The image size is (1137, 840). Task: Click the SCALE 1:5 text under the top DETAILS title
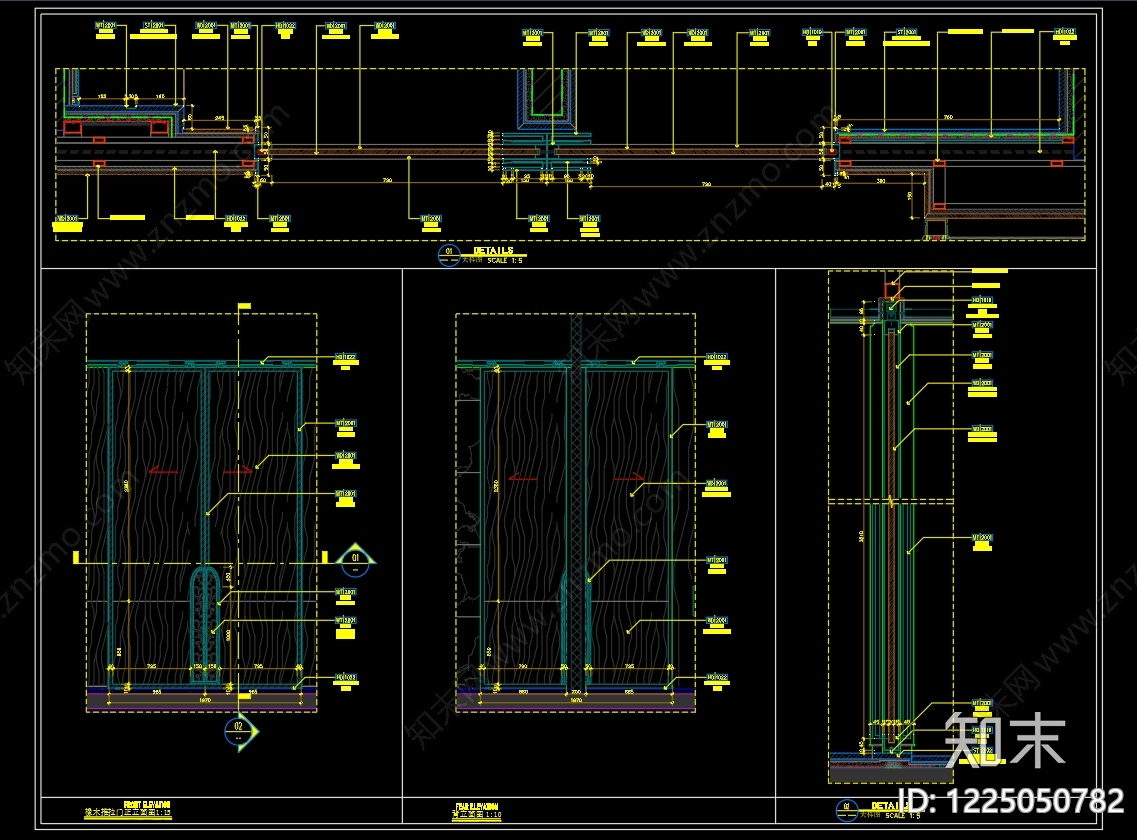coord(505,260)
